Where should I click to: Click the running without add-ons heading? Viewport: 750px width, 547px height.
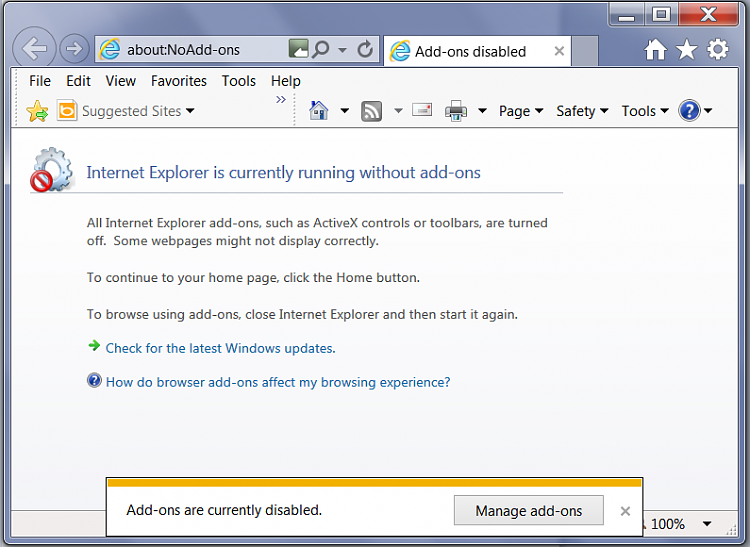tap(284, 173)
